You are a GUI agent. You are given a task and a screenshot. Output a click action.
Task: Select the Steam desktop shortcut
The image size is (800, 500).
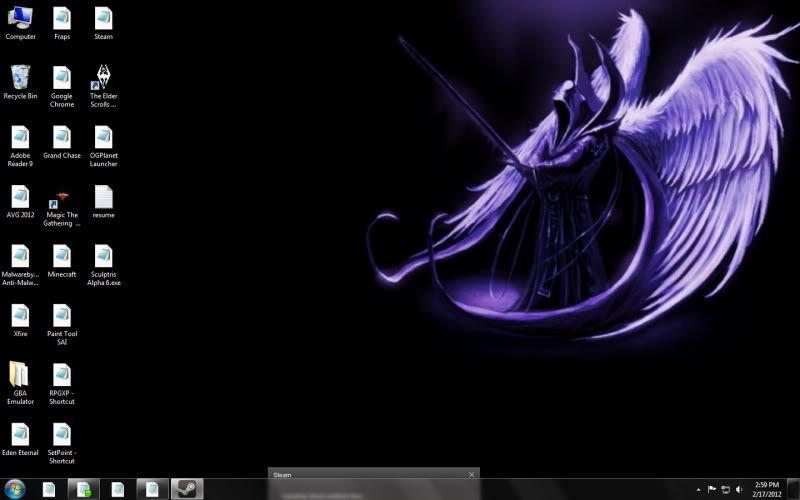tap(104, 23)
